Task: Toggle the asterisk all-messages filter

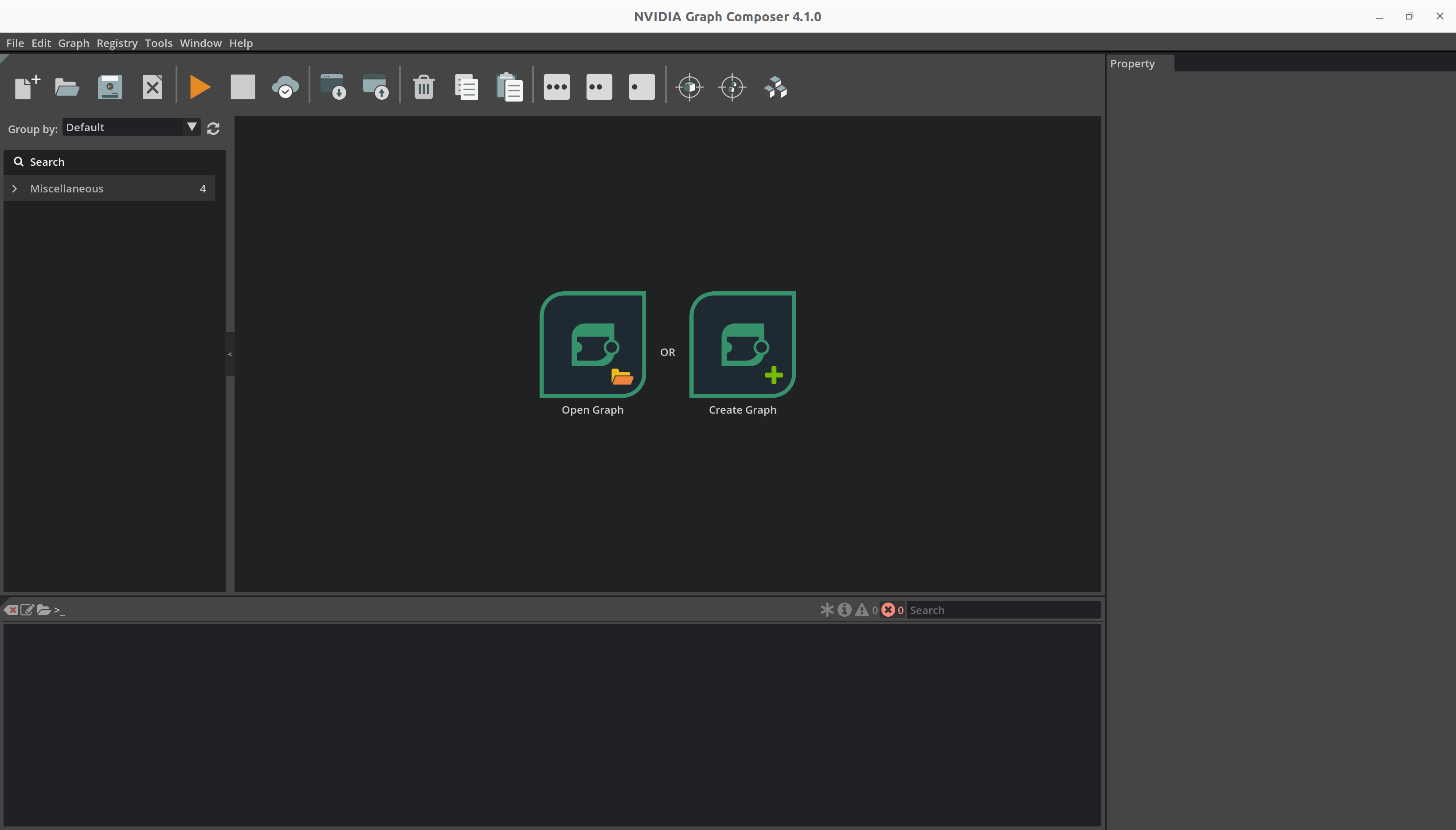Action: click(827, 610)
